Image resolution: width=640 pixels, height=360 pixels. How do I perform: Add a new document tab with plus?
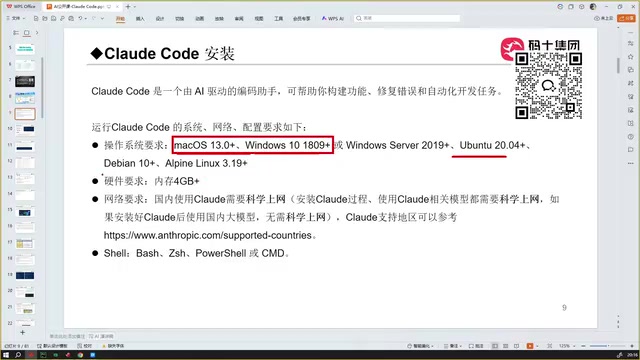point(128,7)
